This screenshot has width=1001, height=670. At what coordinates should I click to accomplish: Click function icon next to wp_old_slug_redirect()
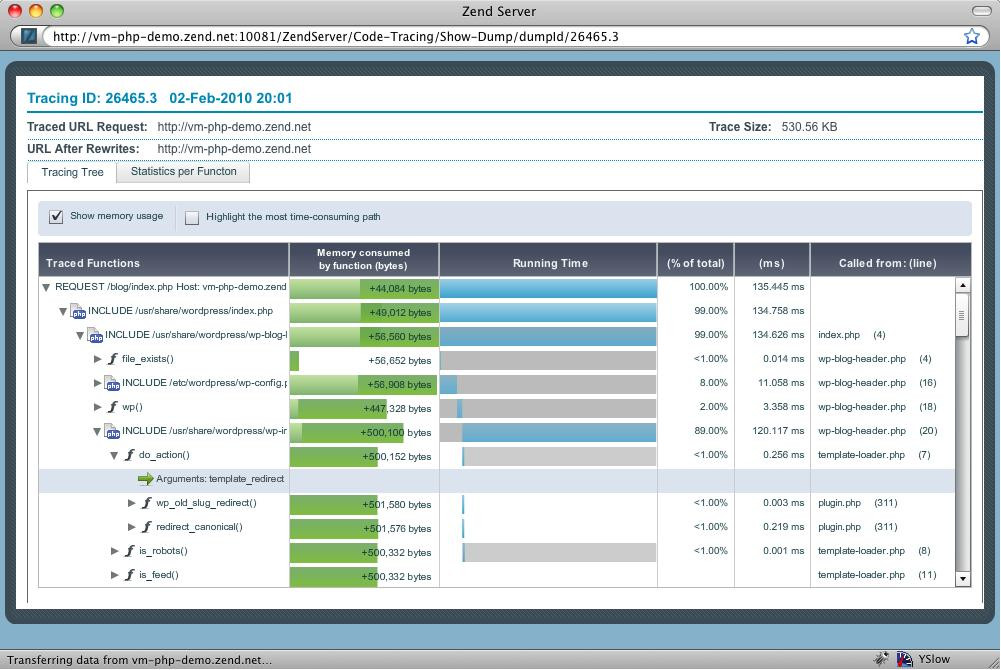coord(146,503)
